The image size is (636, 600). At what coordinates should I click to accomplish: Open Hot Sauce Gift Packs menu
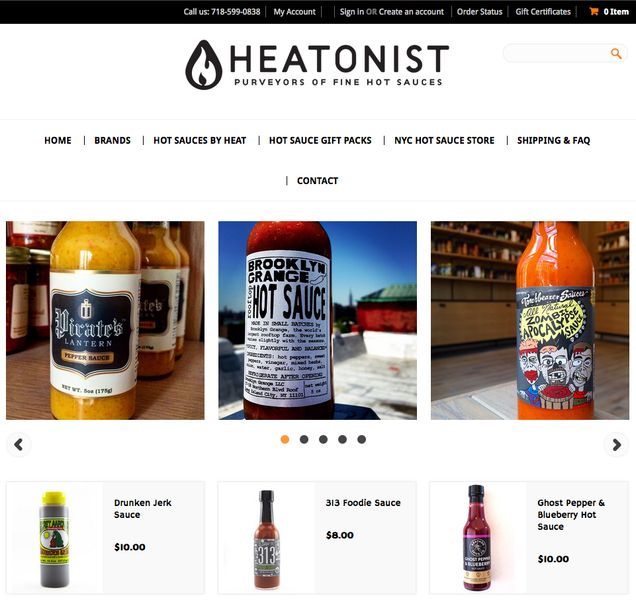[320, 140]
